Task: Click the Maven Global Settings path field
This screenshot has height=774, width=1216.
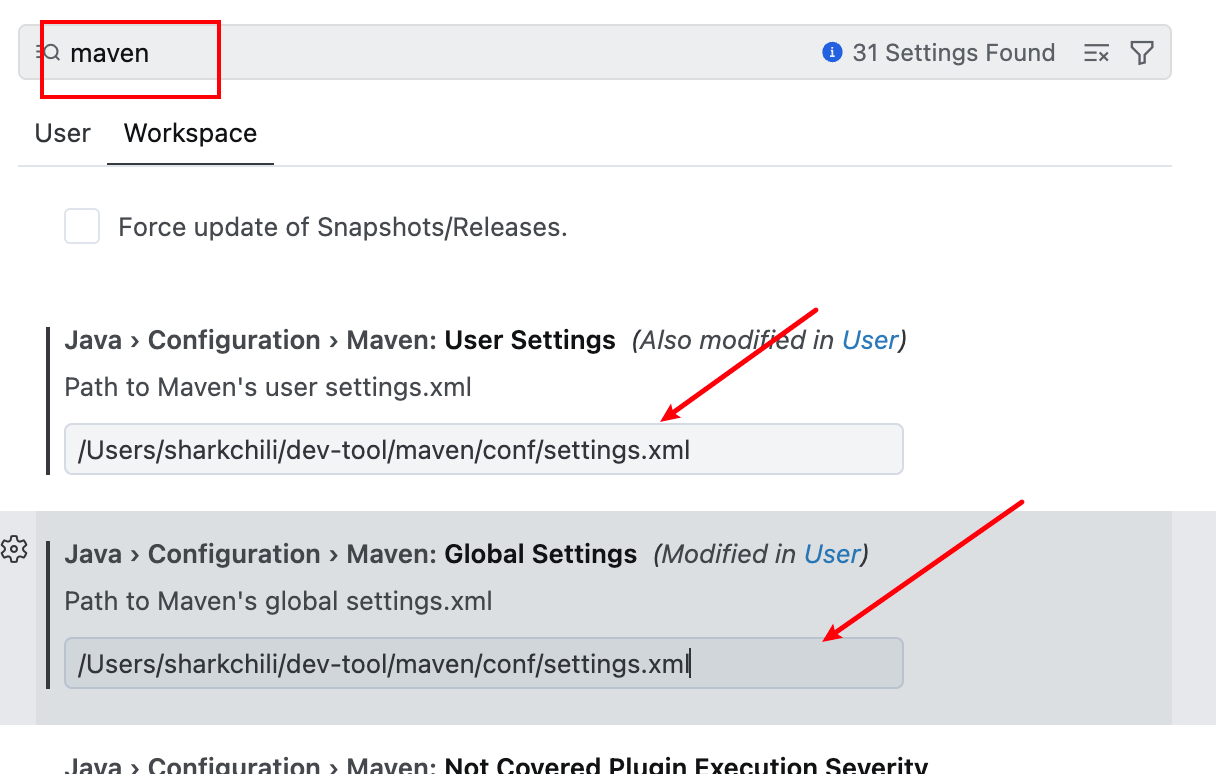Action: (x=484, y=663)
